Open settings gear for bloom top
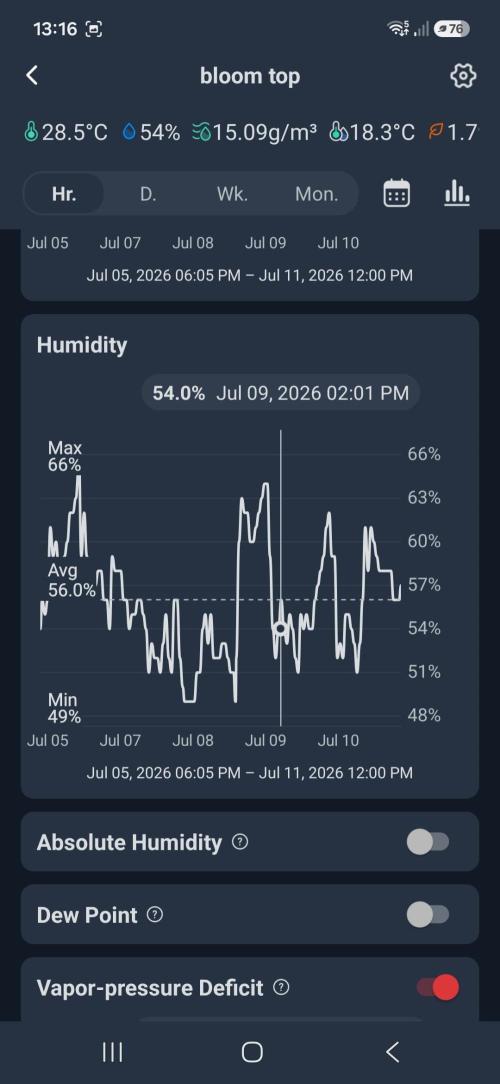This screenshot has height=1084, width=500. point(463,76)
